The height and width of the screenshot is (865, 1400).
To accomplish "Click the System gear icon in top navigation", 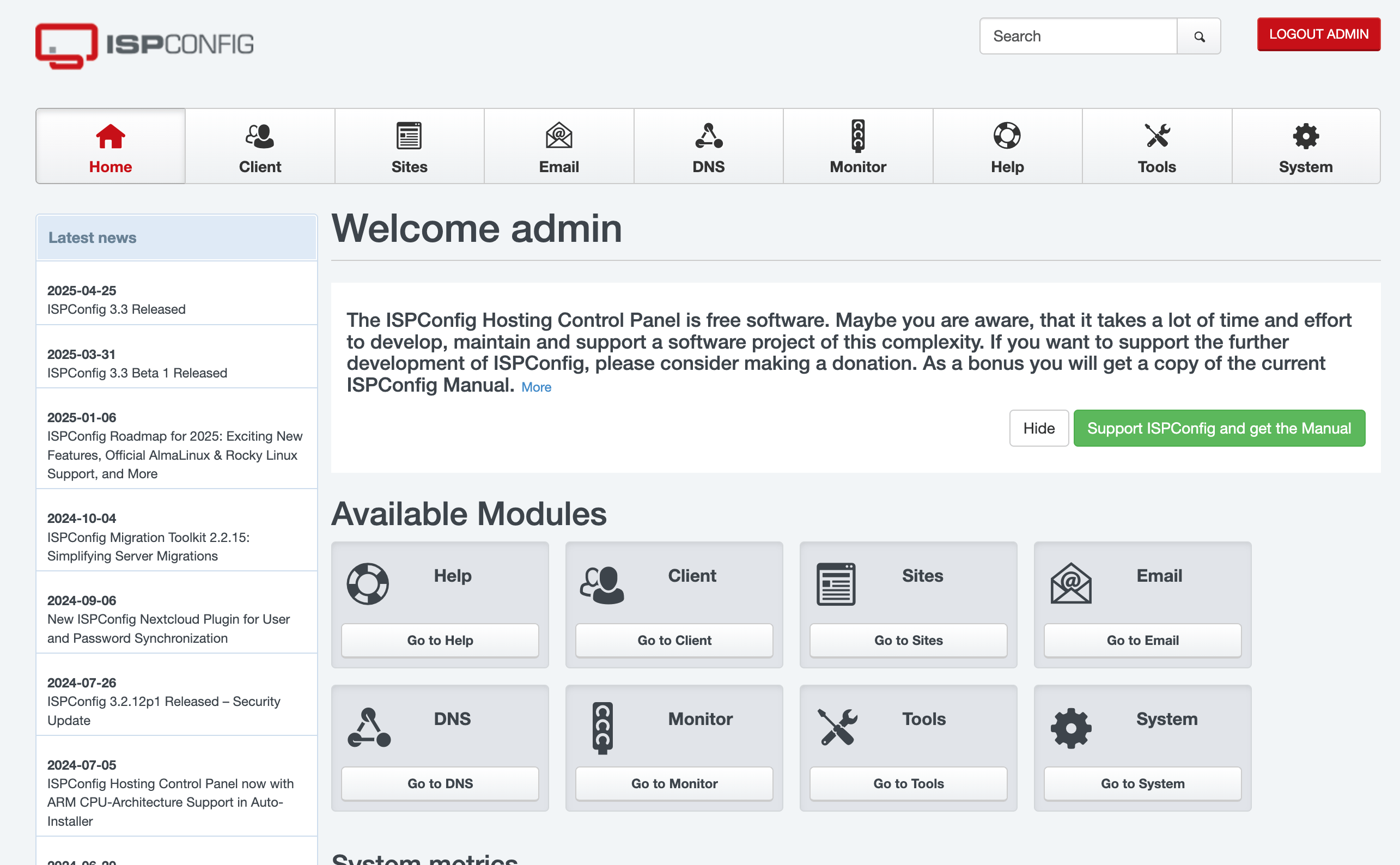I will 1306,136.
